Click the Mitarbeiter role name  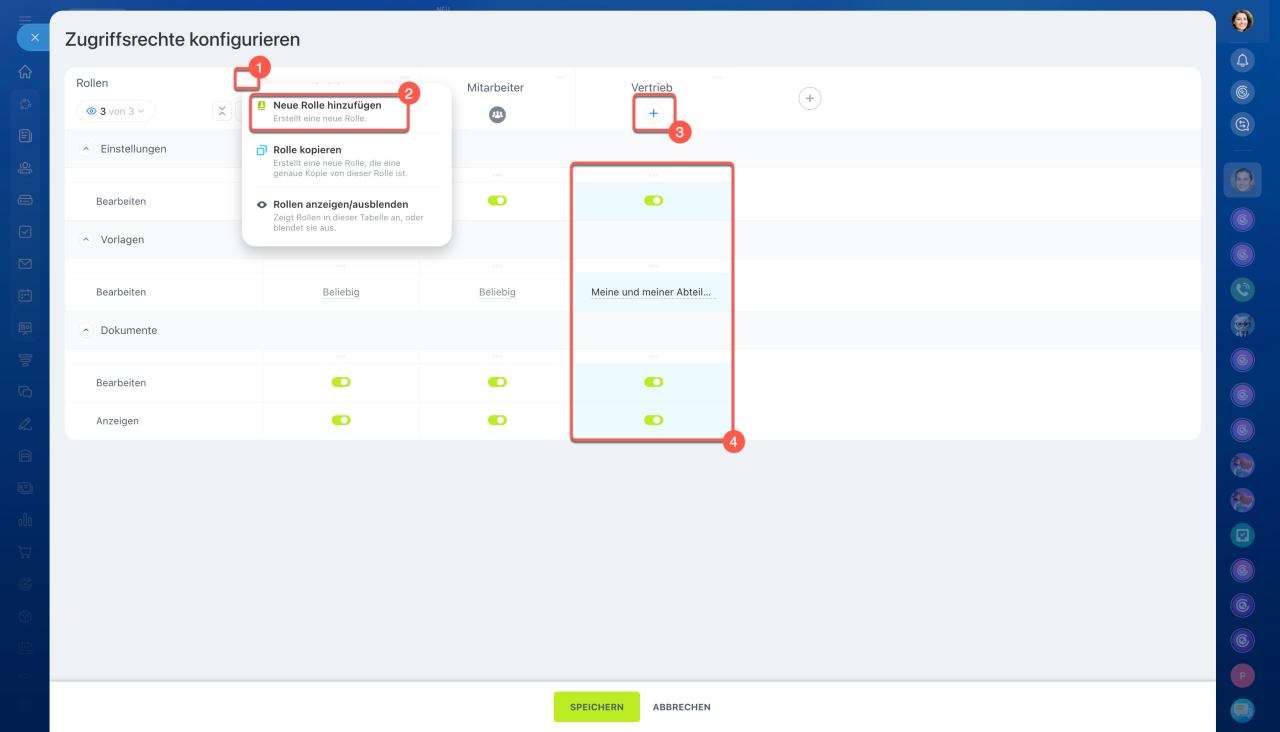pyautogui.click(x=495, y=88)
